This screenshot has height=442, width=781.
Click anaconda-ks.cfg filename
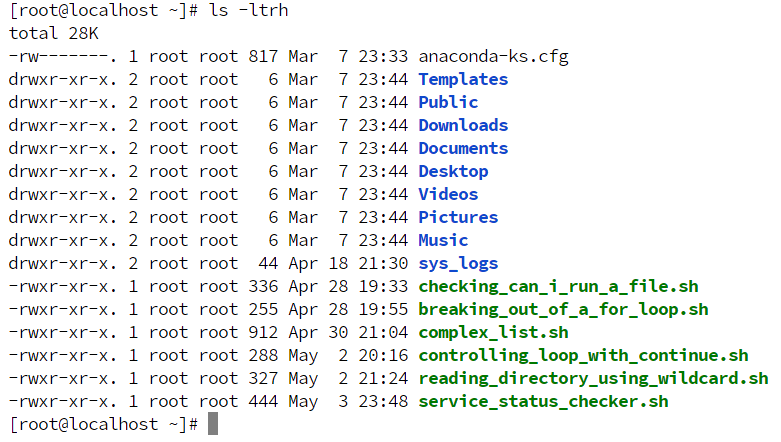[493, 56]
